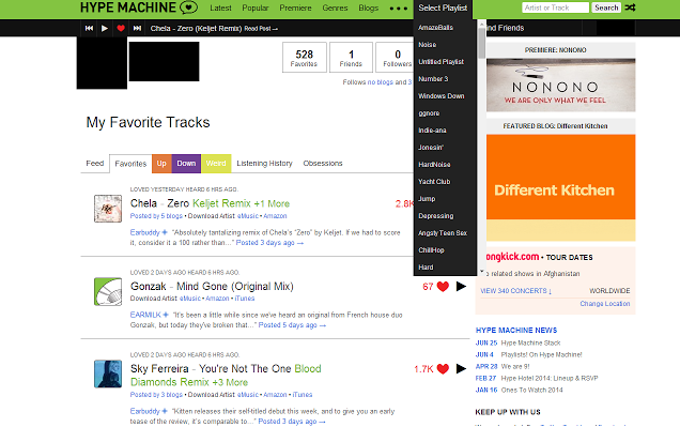Open Genres in top navigation

tap(335, 8)
